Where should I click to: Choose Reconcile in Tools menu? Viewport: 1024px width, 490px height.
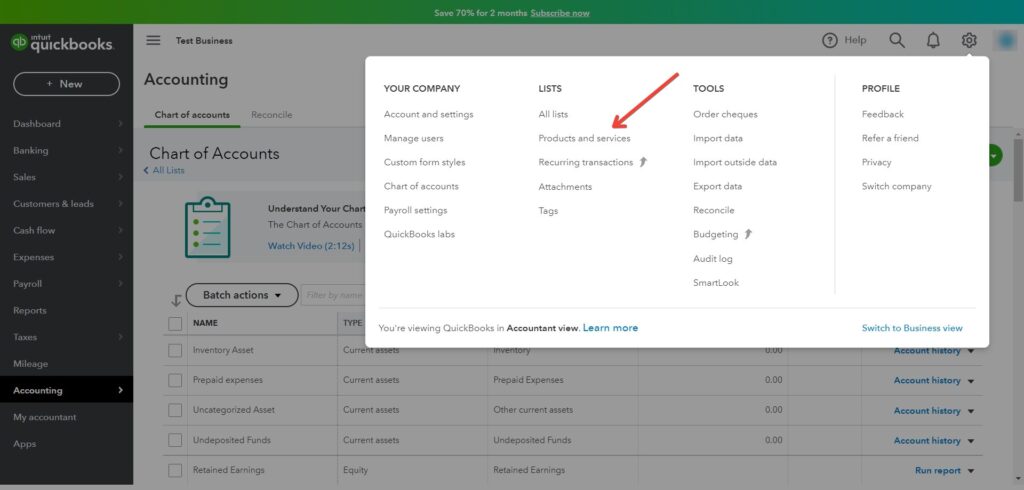[714, 210]
